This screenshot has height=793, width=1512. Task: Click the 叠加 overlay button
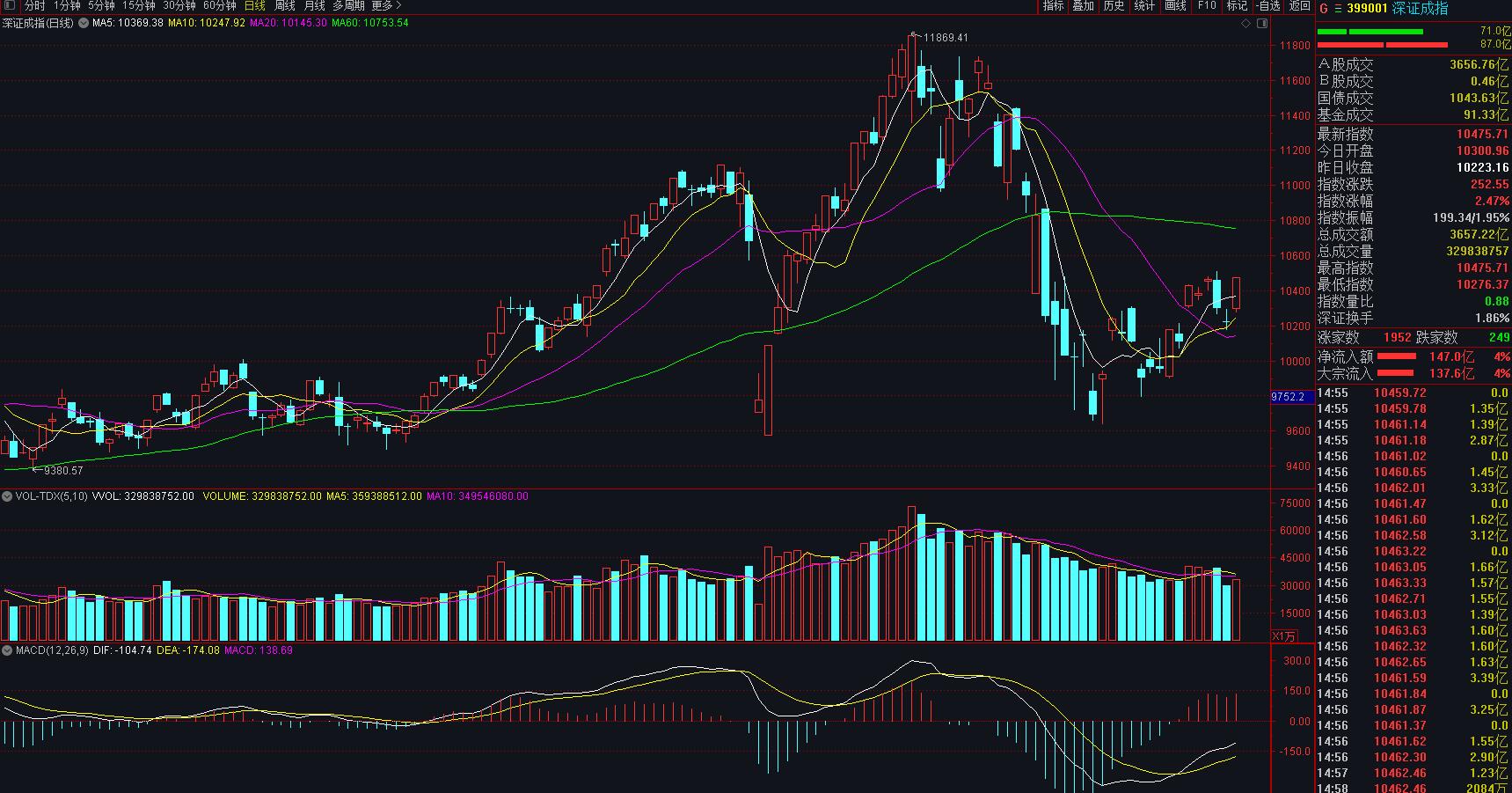point(1083,6)
